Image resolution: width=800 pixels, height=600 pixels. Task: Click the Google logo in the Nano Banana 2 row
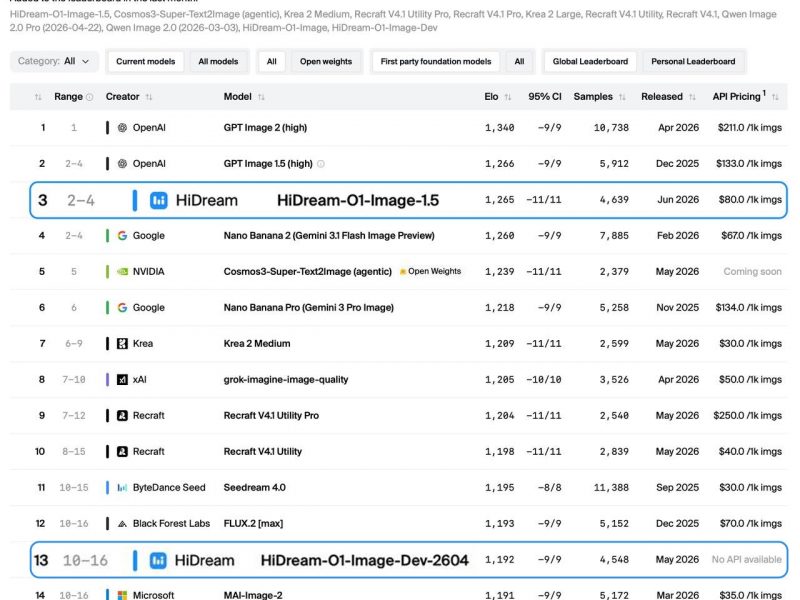point(122,236)
